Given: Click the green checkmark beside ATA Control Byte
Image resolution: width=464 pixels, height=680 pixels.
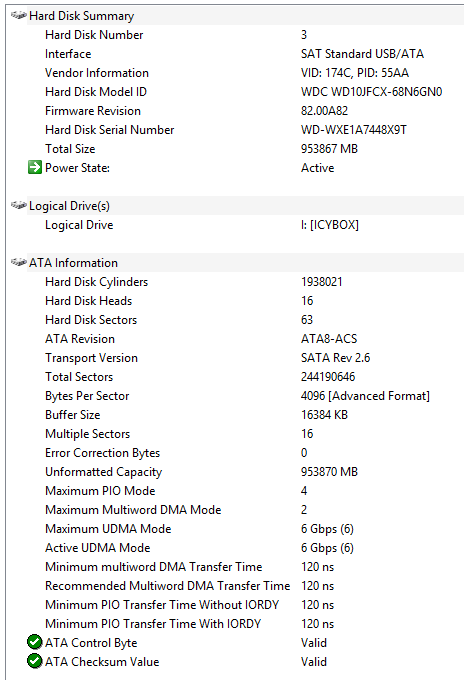Looking at the screenshot, I should (x=35, y=642).
